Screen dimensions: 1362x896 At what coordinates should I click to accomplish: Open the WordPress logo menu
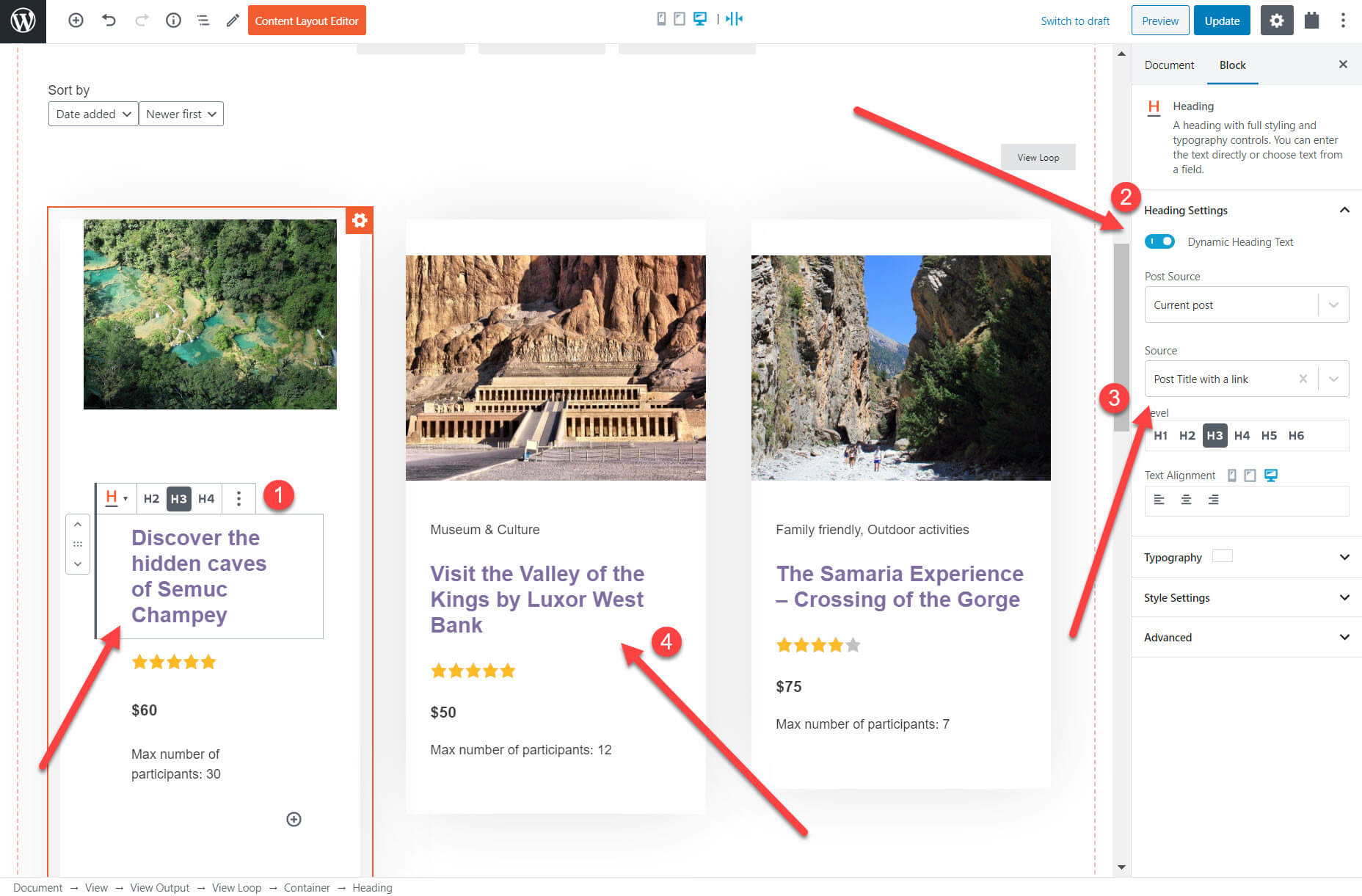(x=23, y=21)
